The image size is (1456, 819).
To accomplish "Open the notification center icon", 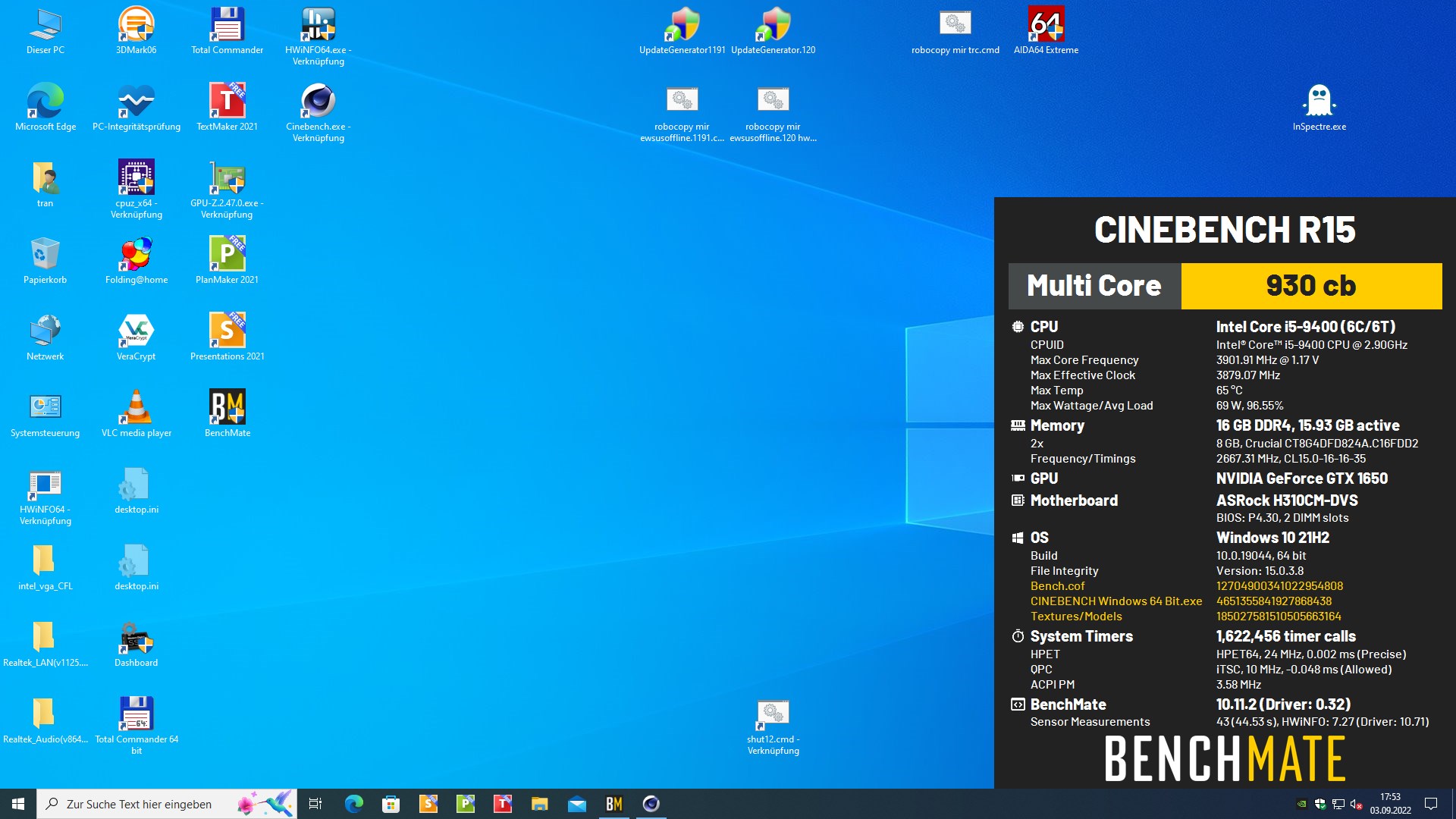I will tap(1431, 804).
